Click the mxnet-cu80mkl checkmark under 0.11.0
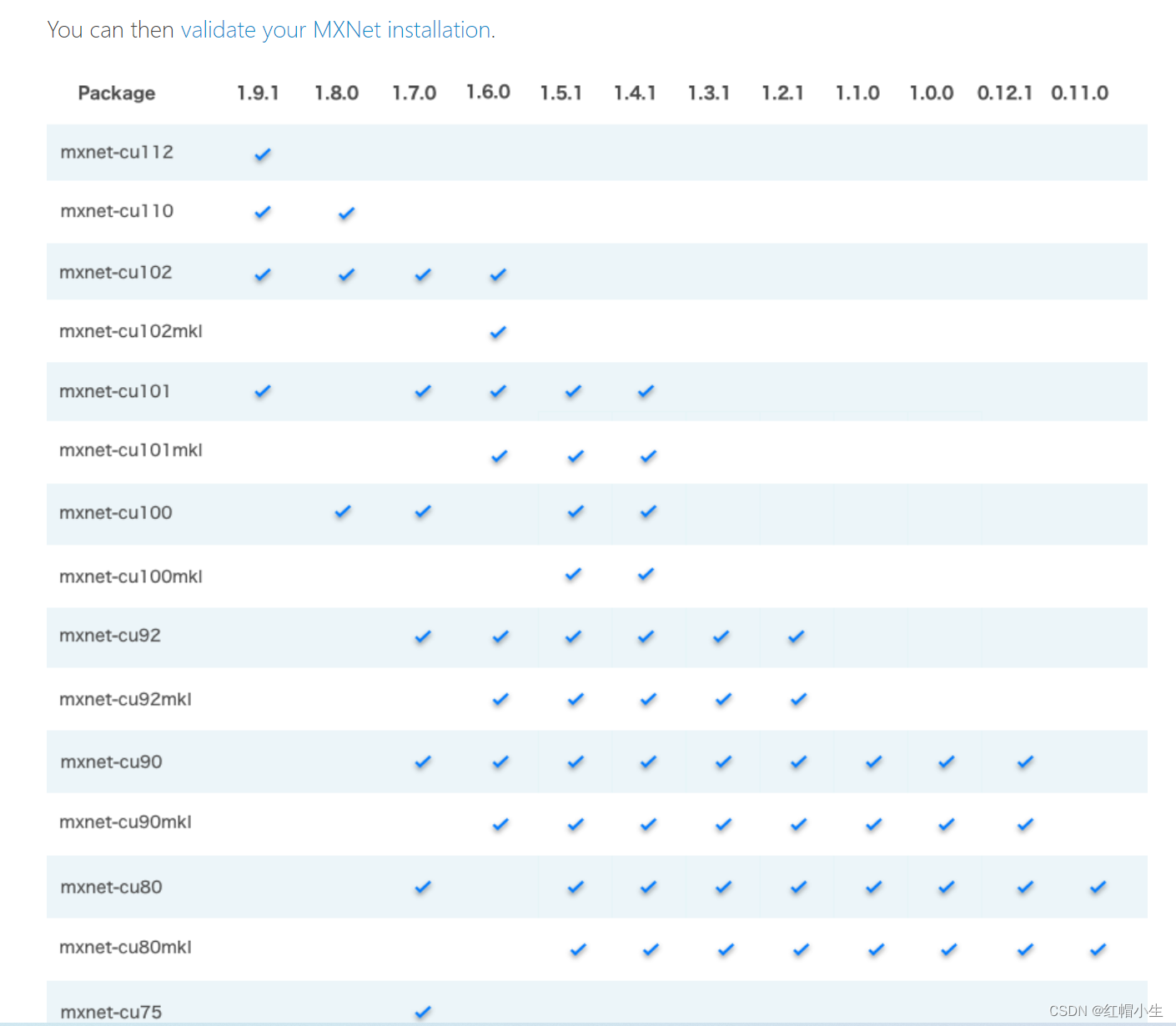The width and height of the screenshot is (1176, 1026). pos(1098,950)
